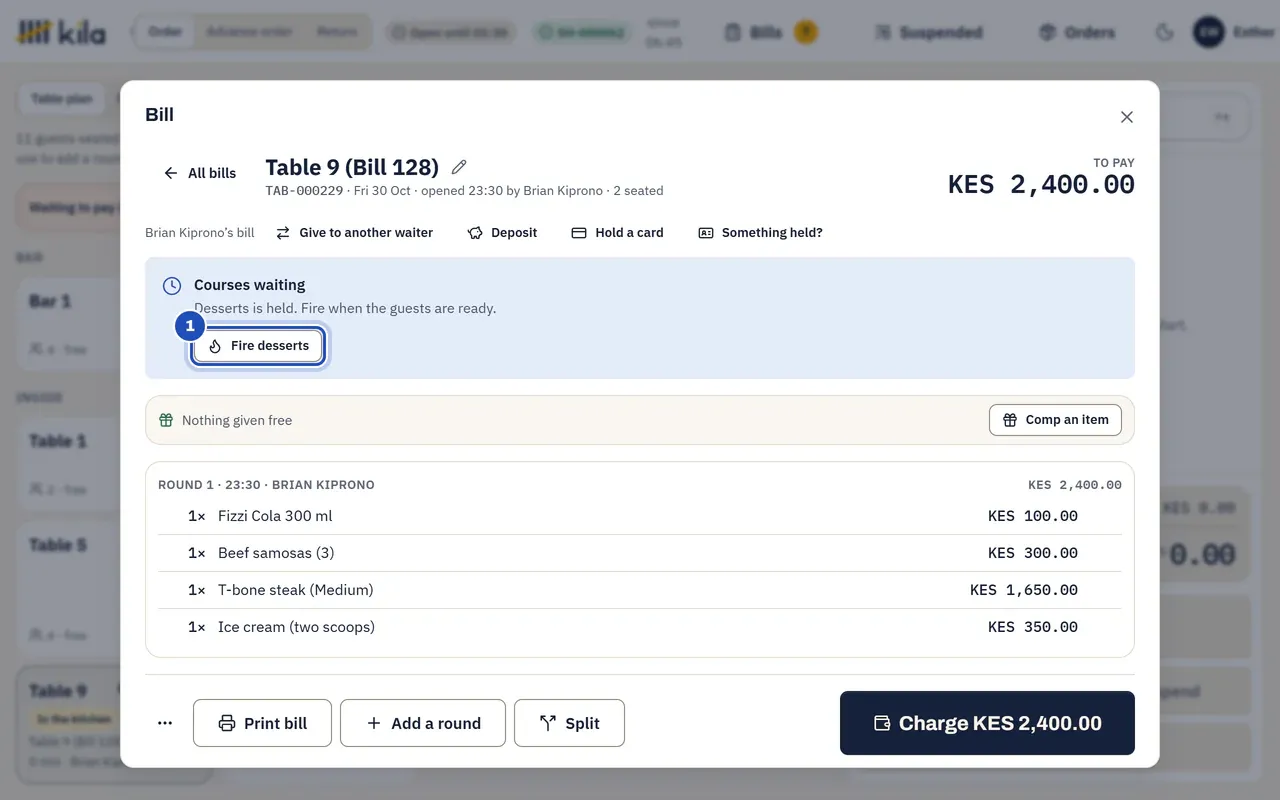
Task: Open the Table plan tab in background
Action: coord(61,99)
